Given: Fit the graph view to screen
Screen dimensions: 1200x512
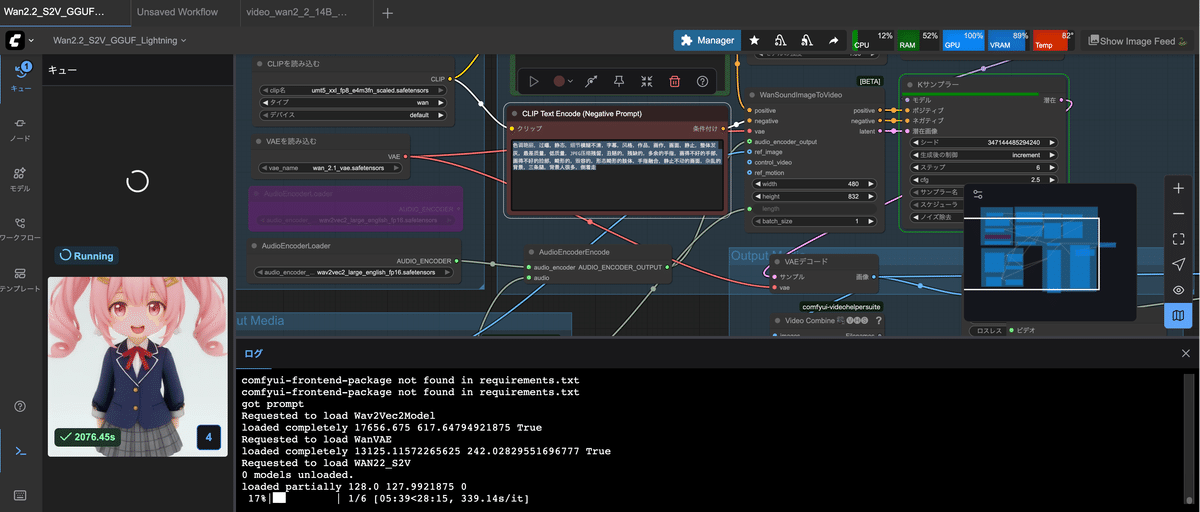Looking at the screenshot, I should click(1179, 239).
